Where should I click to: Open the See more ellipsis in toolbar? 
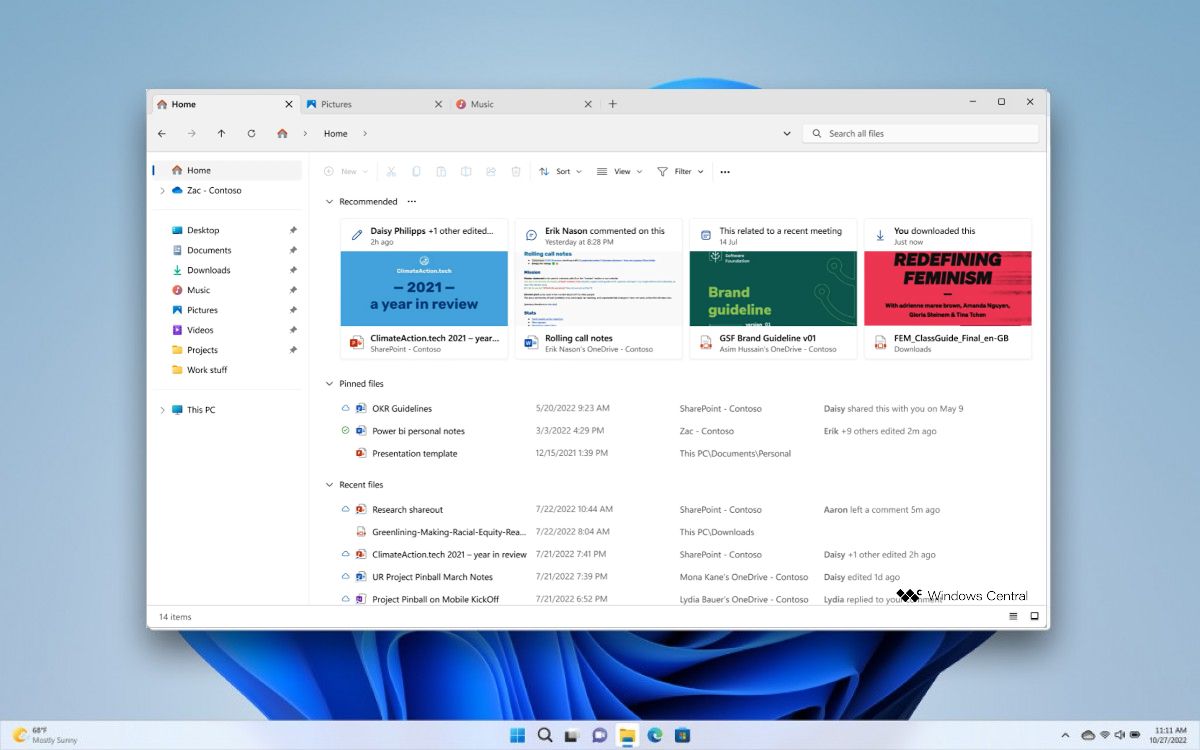725,172
